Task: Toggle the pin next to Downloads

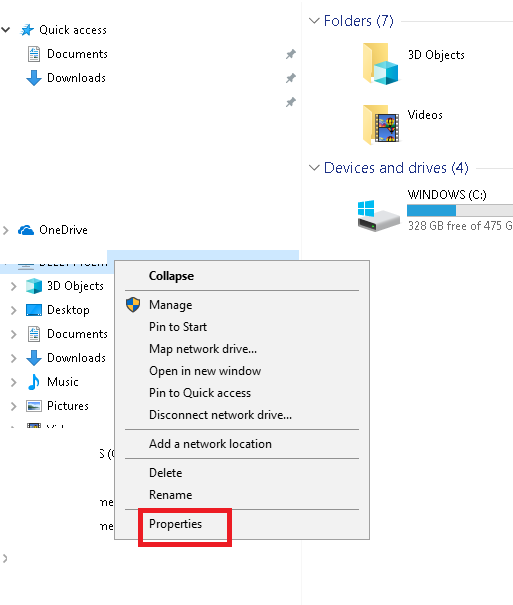Action: (x=290, y=78)
